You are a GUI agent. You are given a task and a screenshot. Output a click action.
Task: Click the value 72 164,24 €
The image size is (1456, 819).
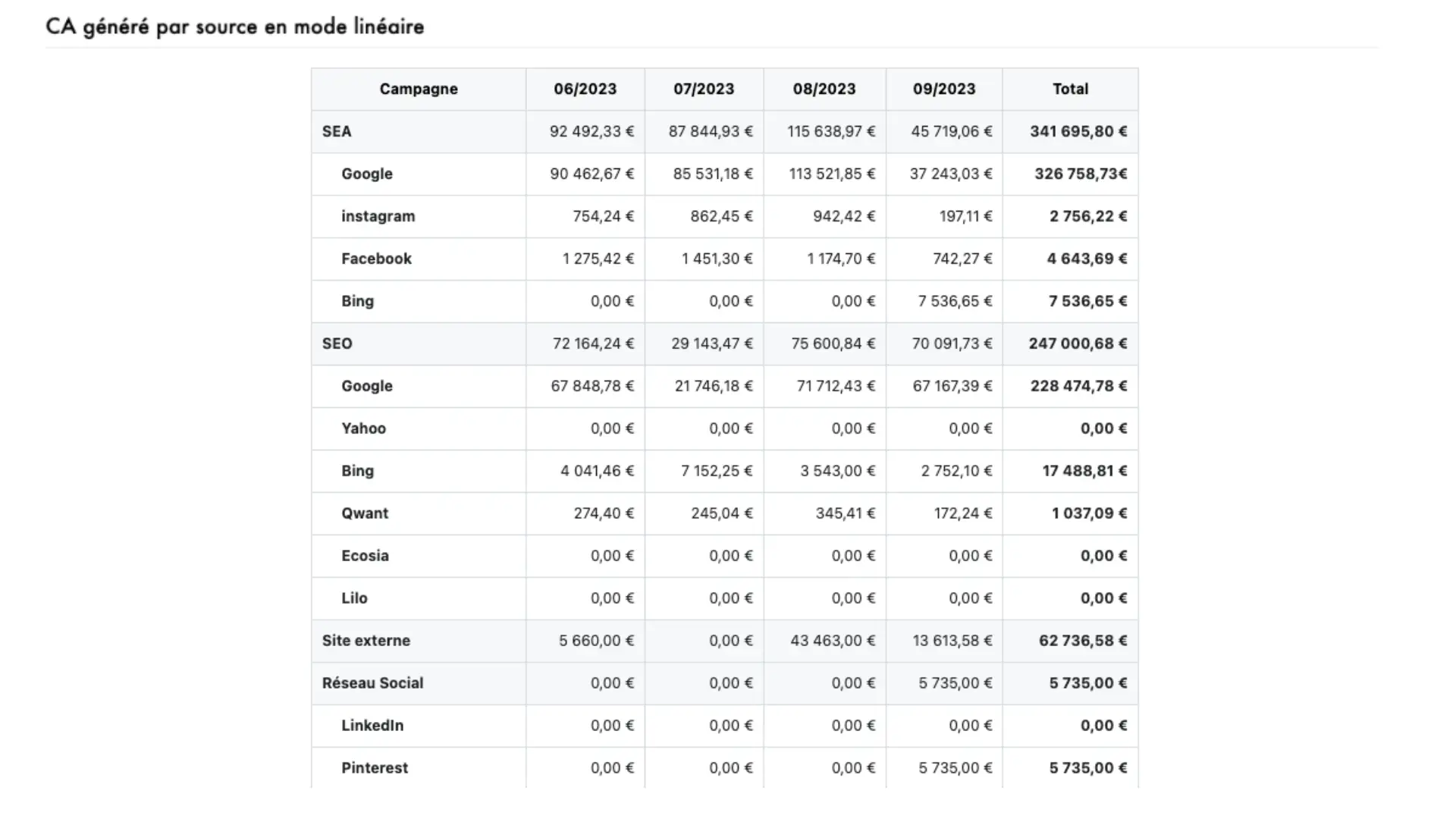(x=593, y=344)
